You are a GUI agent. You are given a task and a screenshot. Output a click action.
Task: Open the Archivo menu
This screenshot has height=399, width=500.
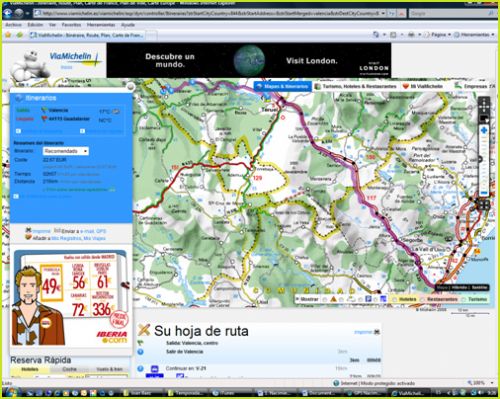point(14,25)
